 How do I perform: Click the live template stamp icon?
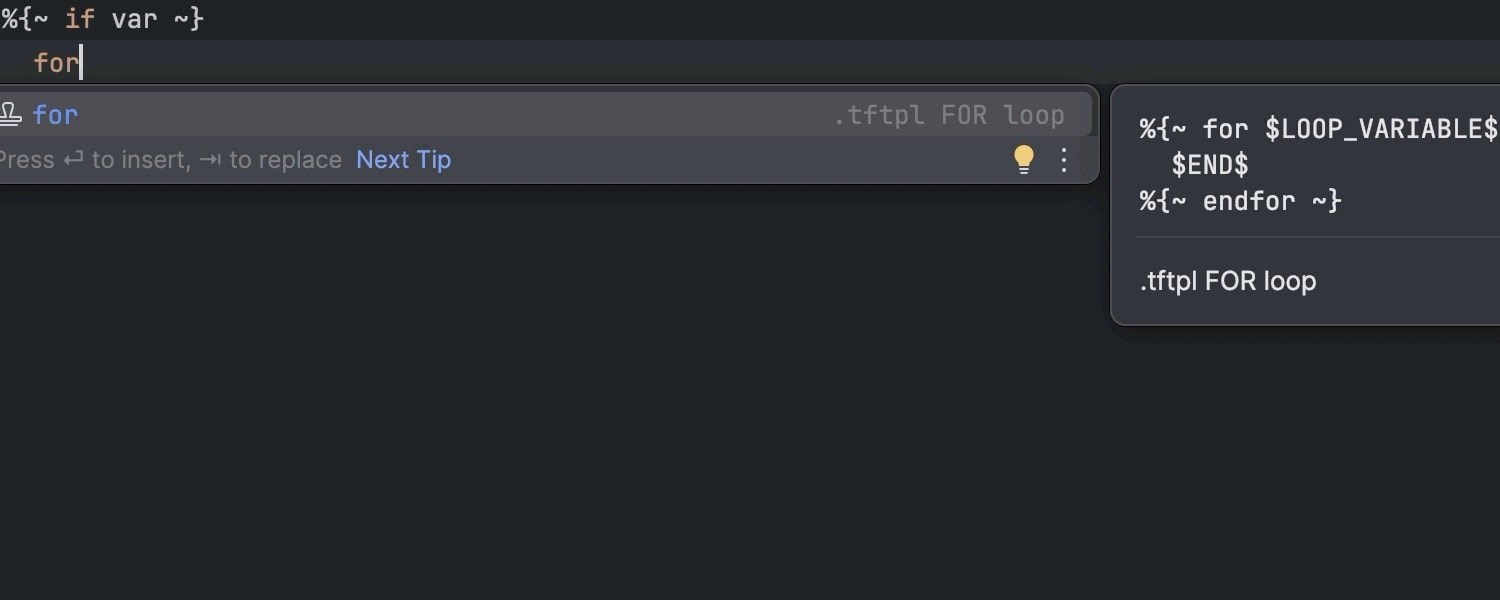[x=9, y=115]
